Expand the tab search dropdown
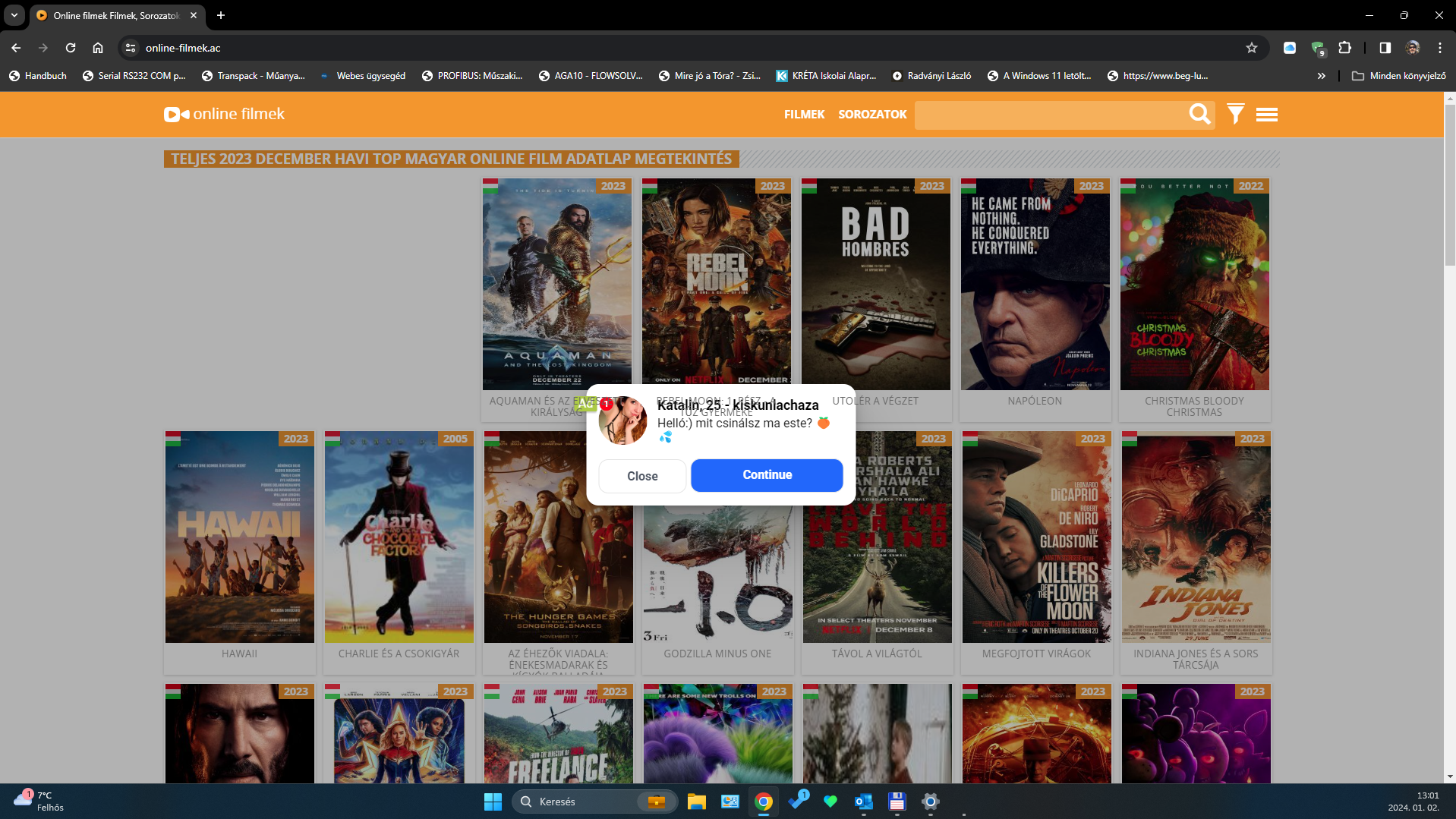The width and height of the screenshot is (1456, 819). [x=14, y=15]
